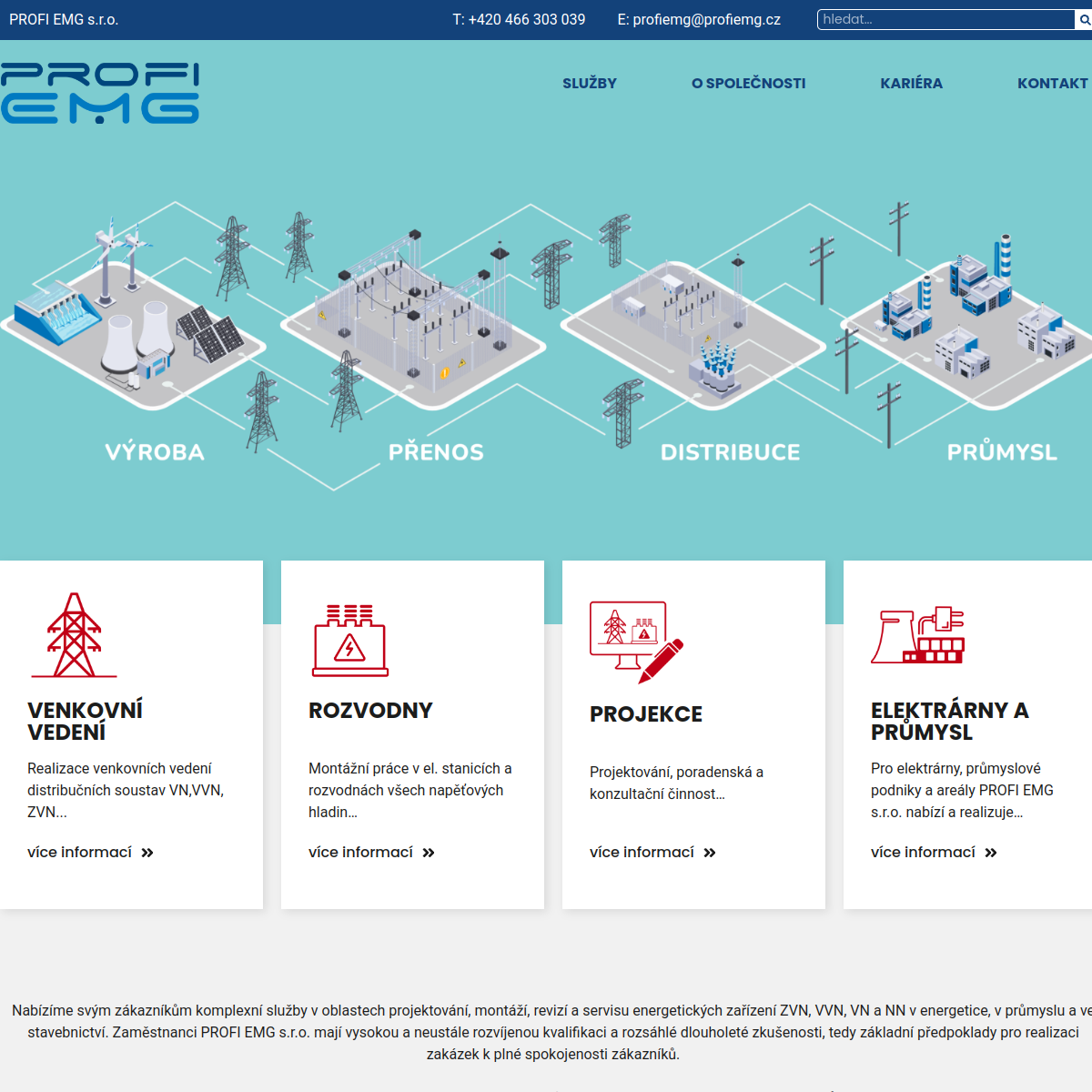This screenshot has height=1092, width=1092.
Task: Click the DISTRIBUCE label
Action: pos(731,452)
